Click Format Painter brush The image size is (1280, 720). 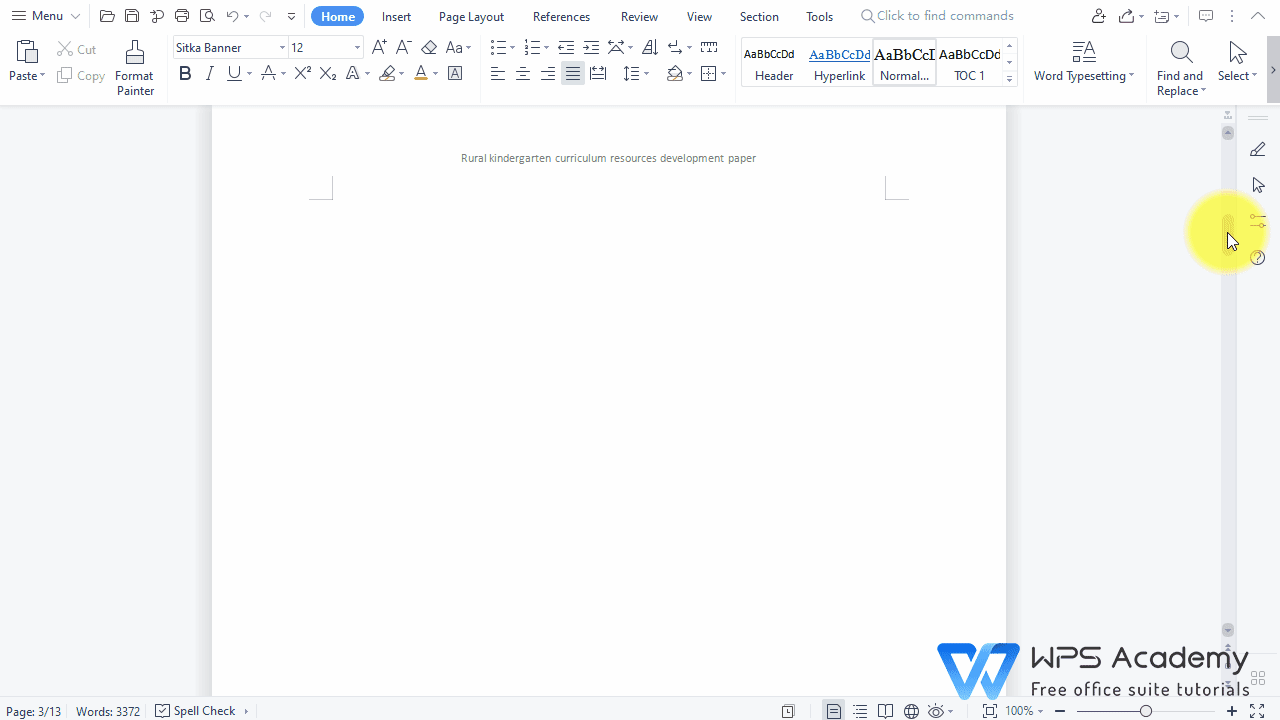(x=135, y=52)
